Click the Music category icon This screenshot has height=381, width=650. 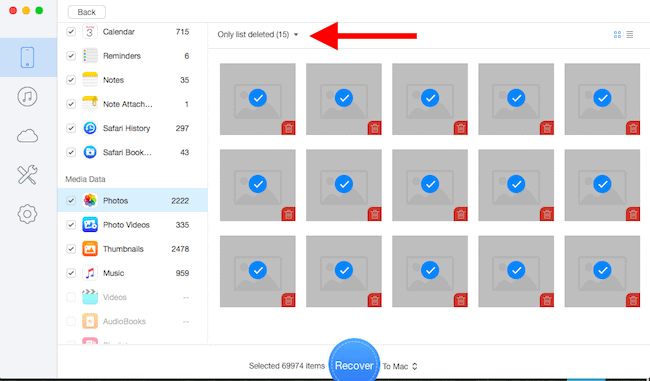pyautogui.click(x=90, y=273)
